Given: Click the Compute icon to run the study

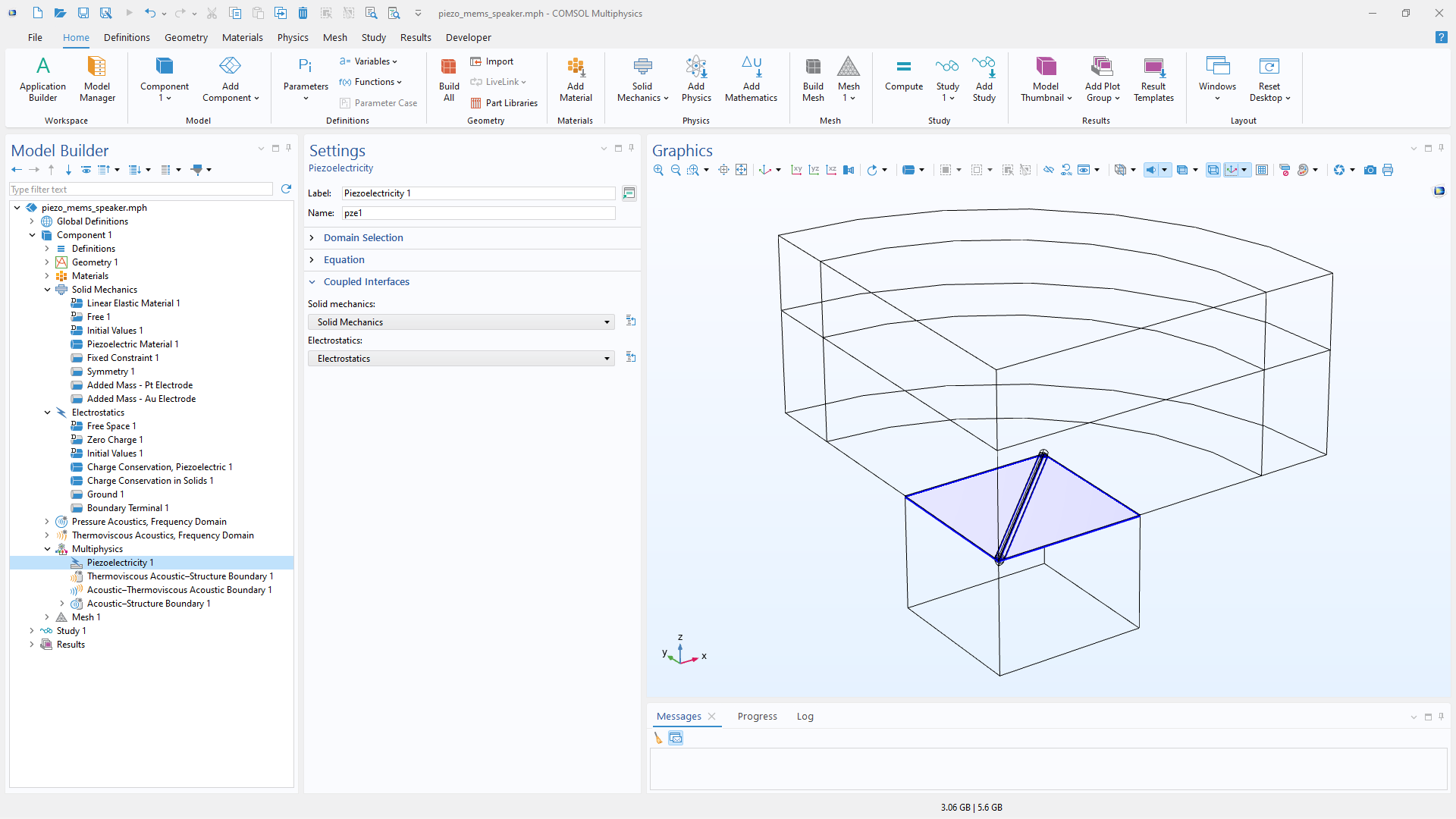Looking at the screenshot, I should click(903, 79).
